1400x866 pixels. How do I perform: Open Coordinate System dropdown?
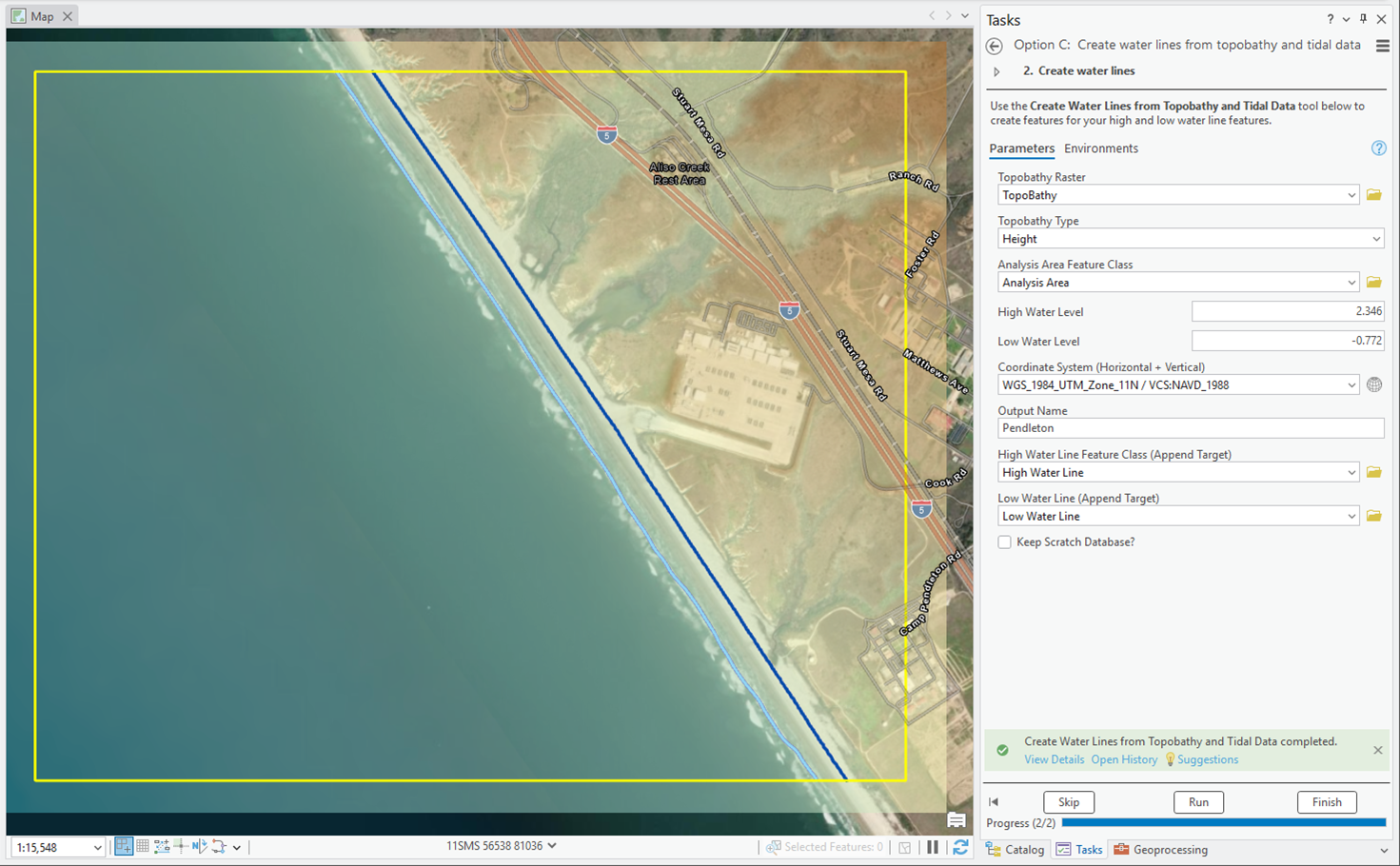pos(1351,385)
